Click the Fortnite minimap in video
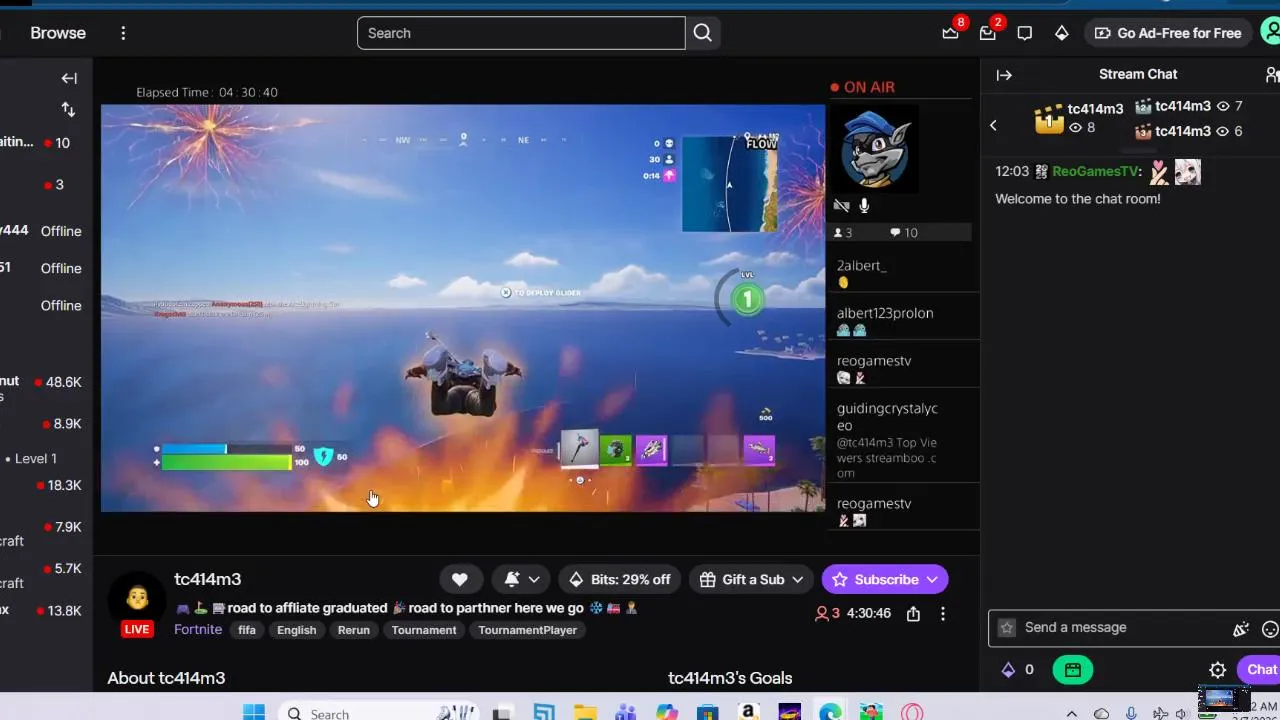The height and width of the screenshot is (720, 1280). click(729, 183)
